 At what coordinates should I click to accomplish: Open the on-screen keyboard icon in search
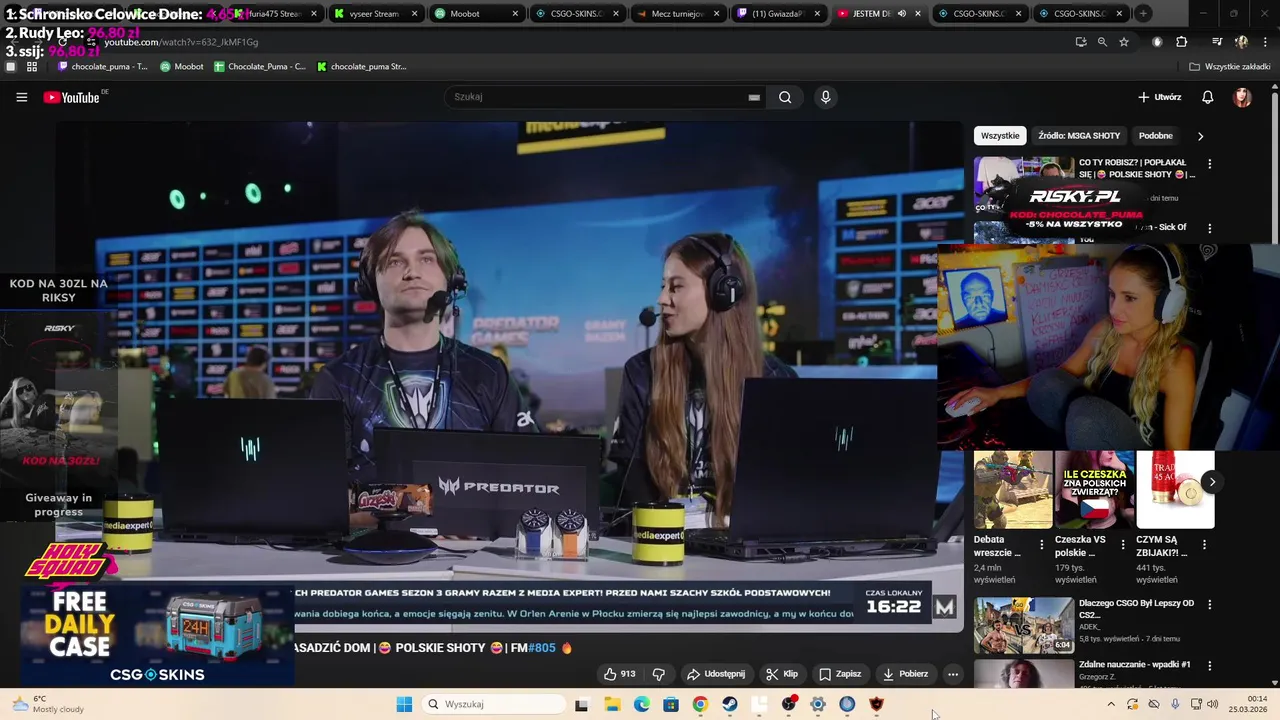click(x=754, y=97)
